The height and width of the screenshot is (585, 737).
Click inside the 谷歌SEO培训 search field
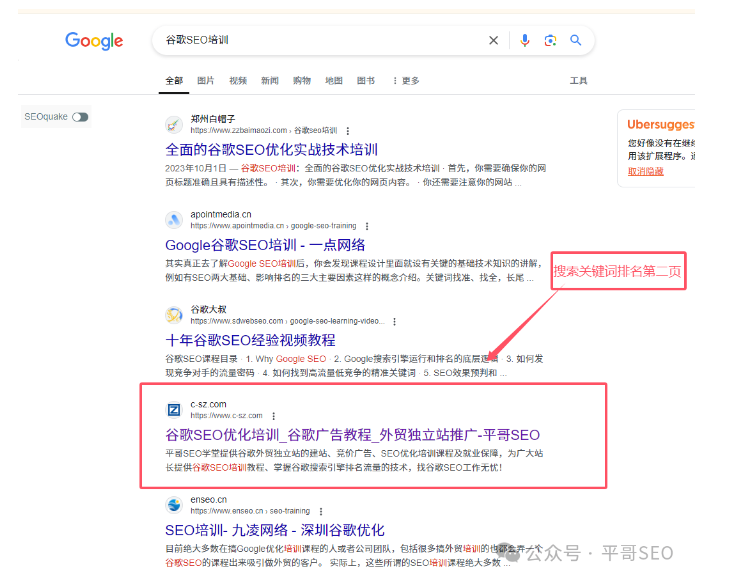[x=320, y=41]
